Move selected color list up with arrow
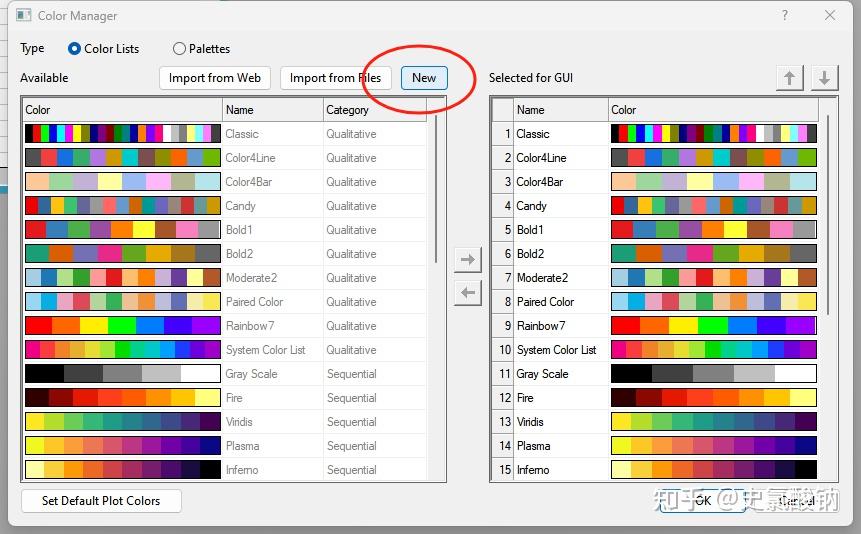This screenshot has width=861, height=534. tap(790, 77)
